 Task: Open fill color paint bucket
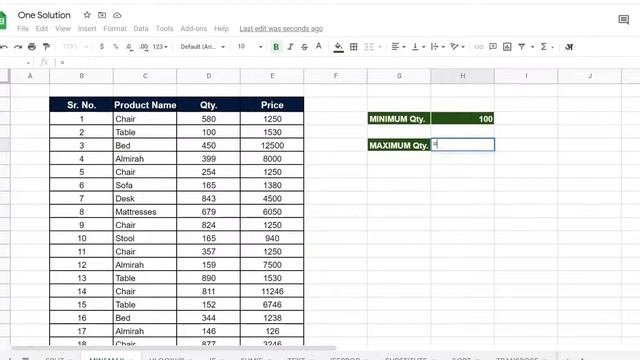(338, 47)
